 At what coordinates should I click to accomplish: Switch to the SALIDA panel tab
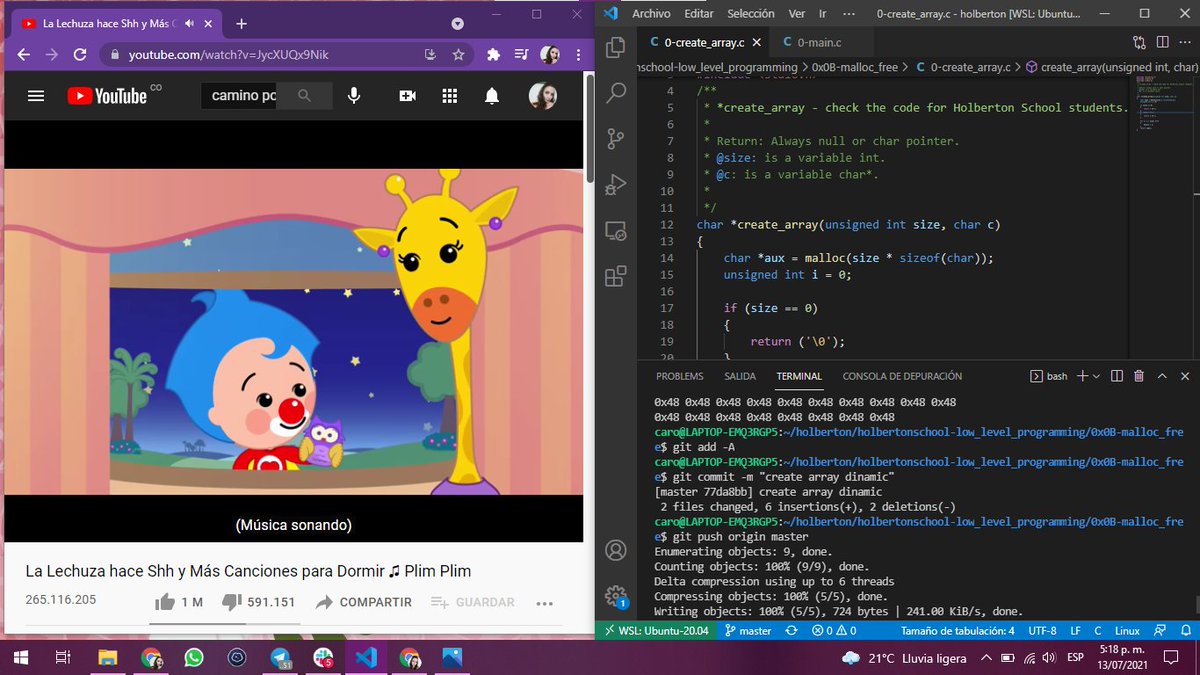(740, 376)
